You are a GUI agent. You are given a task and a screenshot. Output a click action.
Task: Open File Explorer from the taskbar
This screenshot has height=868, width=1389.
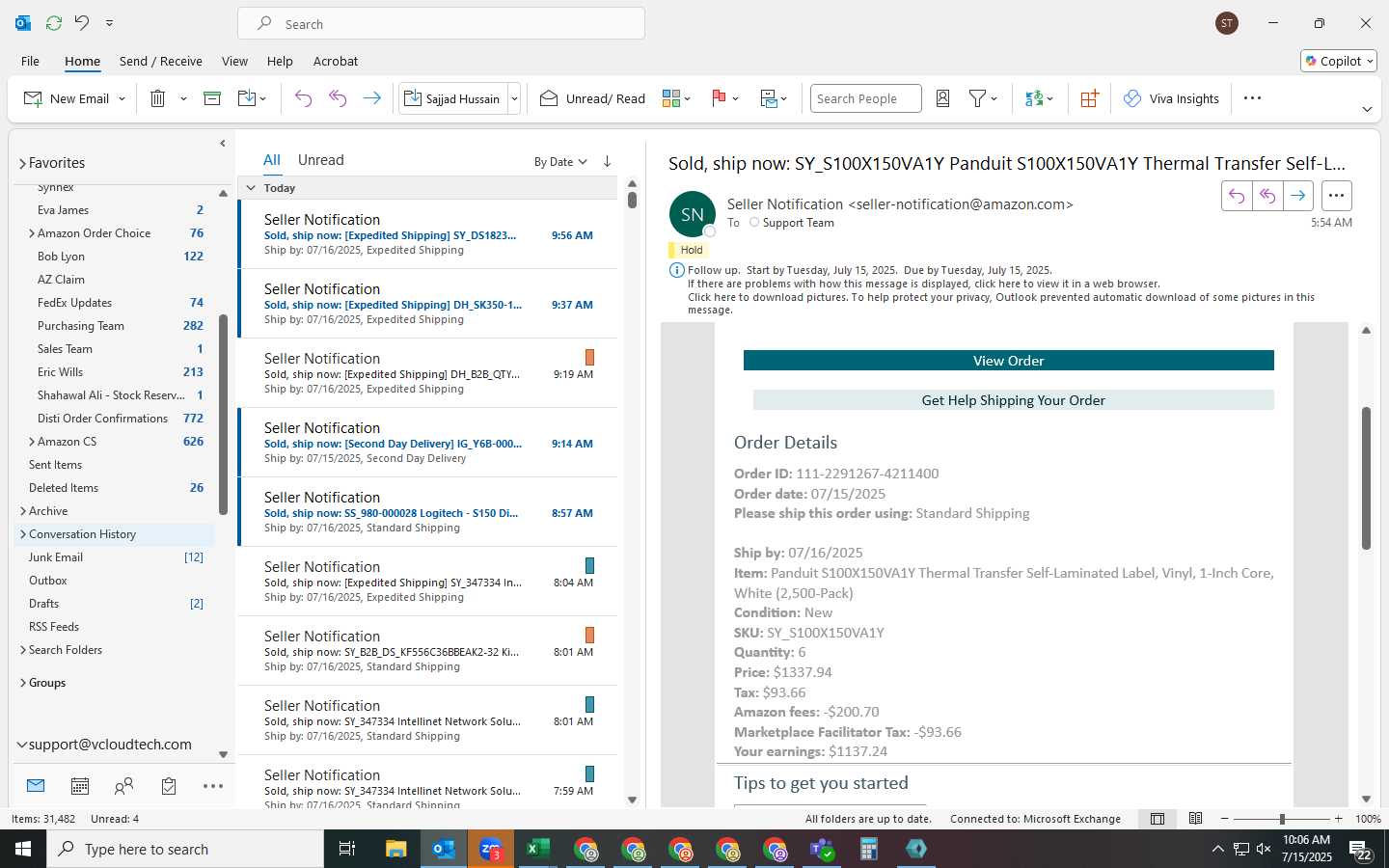tap(395, 849)
